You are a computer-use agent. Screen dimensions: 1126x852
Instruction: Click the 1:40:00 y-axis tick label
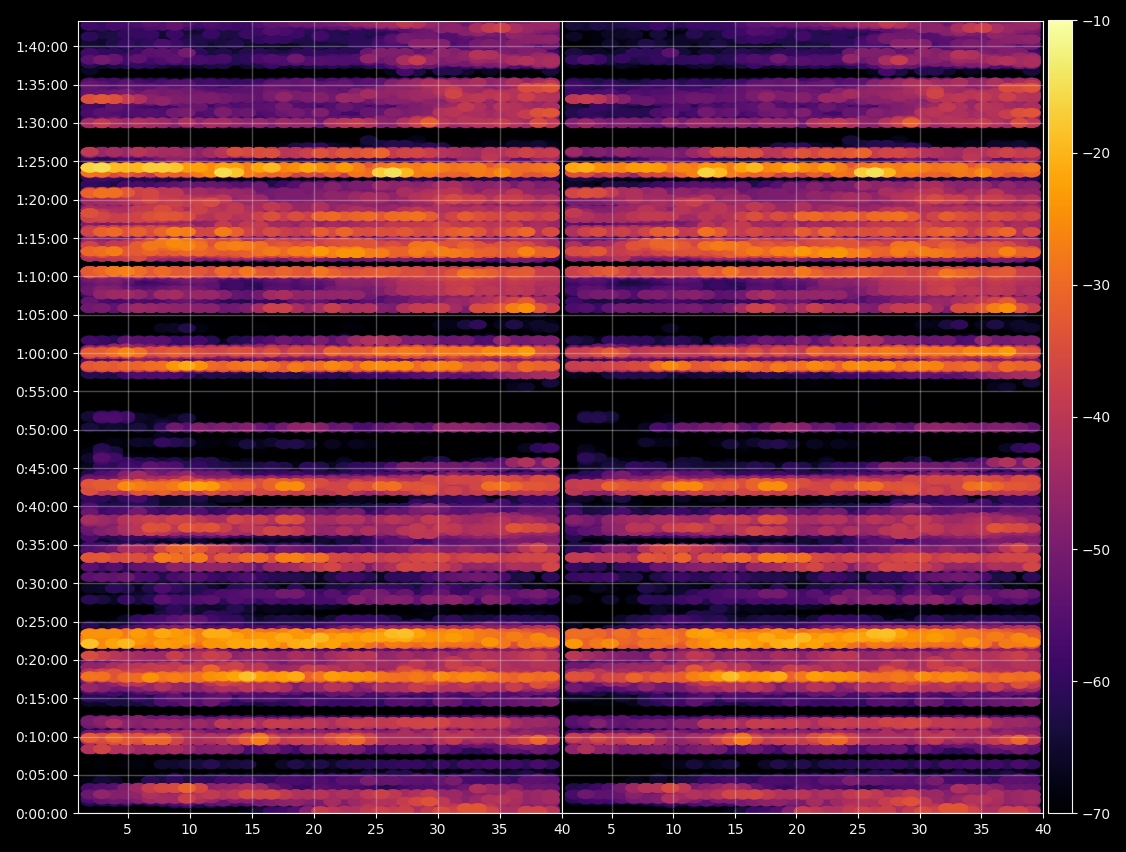pos(42,47)
